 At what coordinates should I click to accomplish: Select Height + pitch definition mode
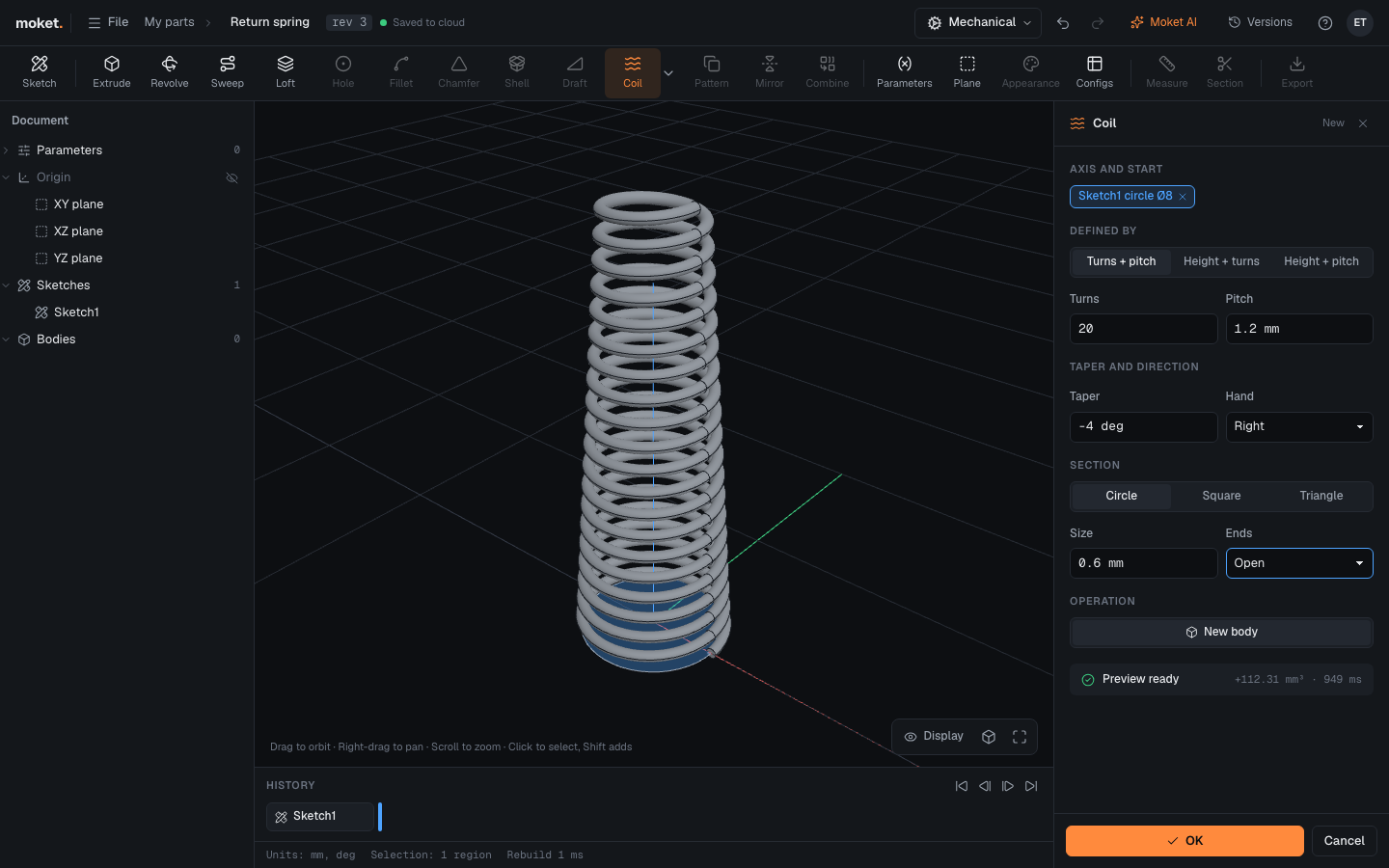pos(1321,261)
